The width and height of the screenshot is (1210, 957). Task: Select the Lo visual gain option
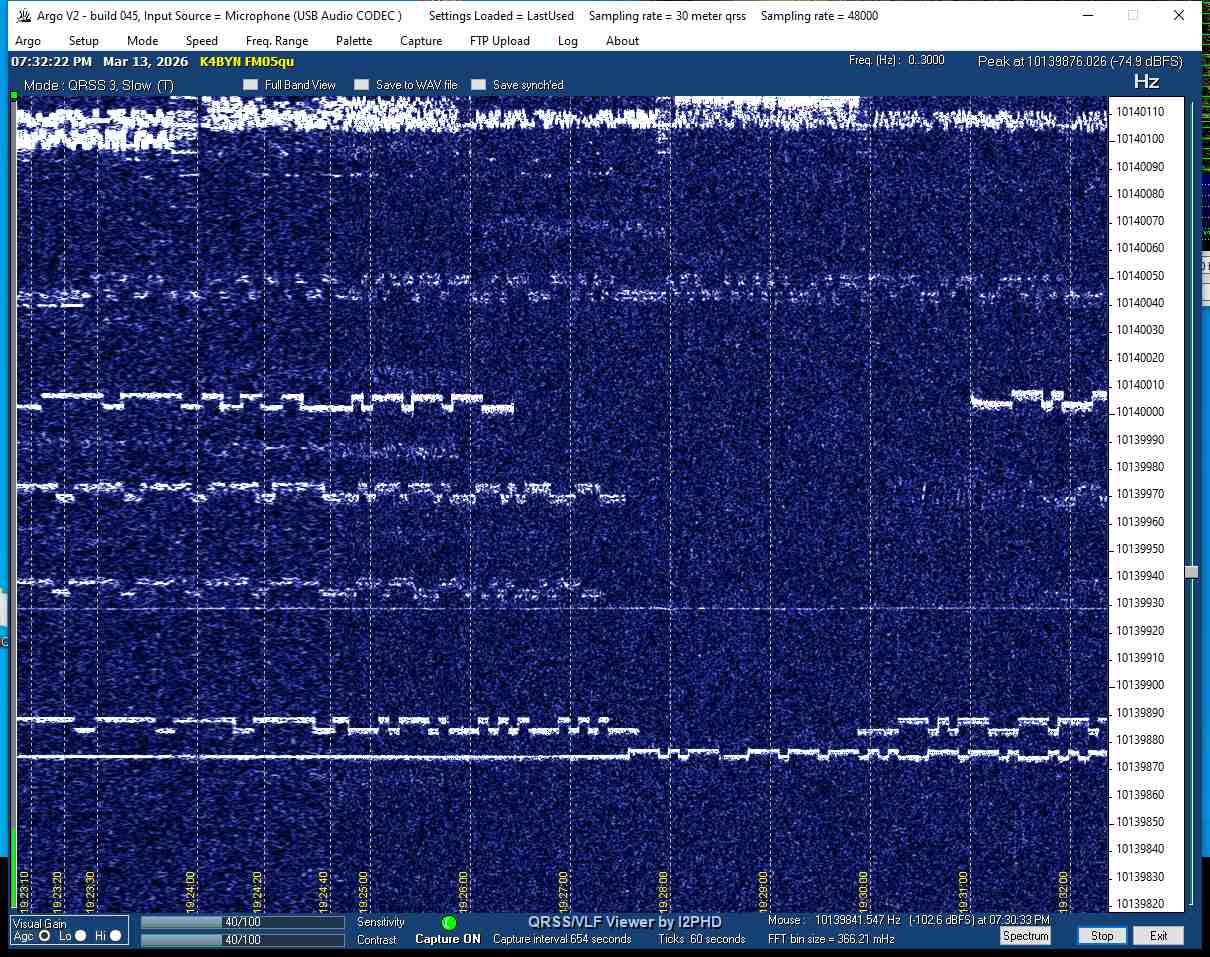pyautogui.click(x=82, y=936)
